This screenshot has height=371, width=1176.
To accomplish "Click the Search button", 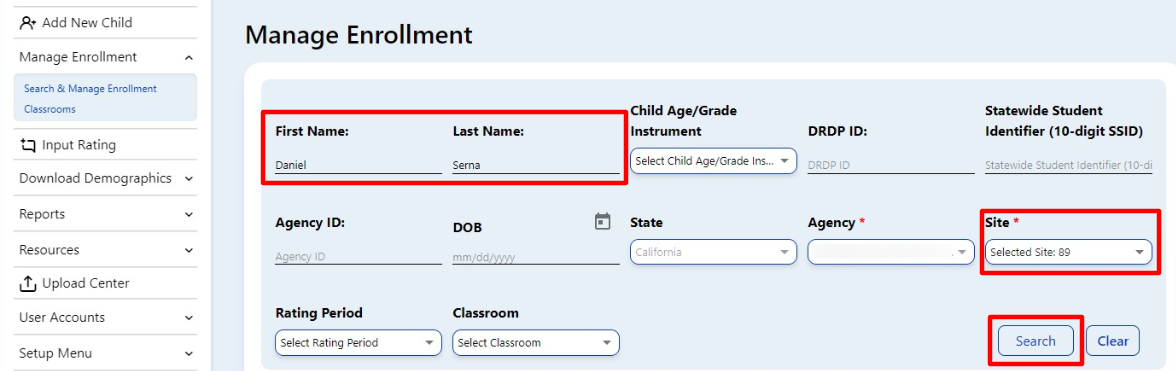I will [x=1036, y=341].
